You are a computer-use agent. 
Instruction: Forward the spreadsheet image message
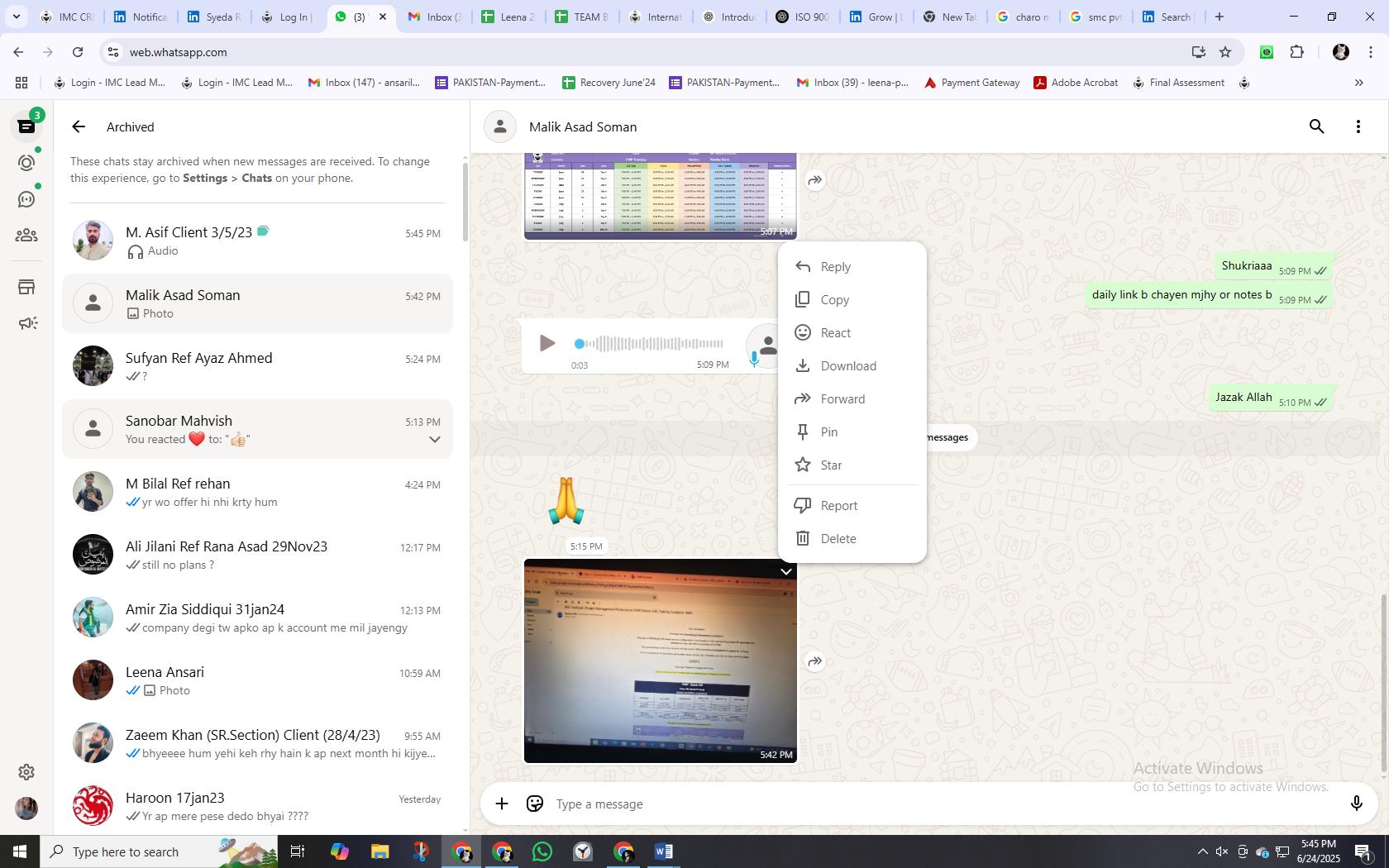[815, 180]
